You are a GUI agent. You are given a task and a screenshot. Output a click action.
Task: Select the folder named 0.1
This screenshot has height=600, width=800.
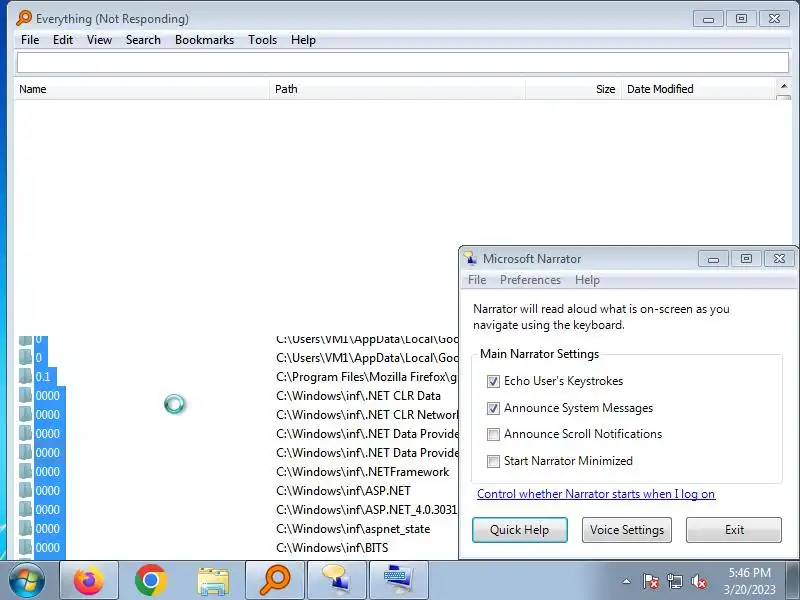click(x=43, y=377)
